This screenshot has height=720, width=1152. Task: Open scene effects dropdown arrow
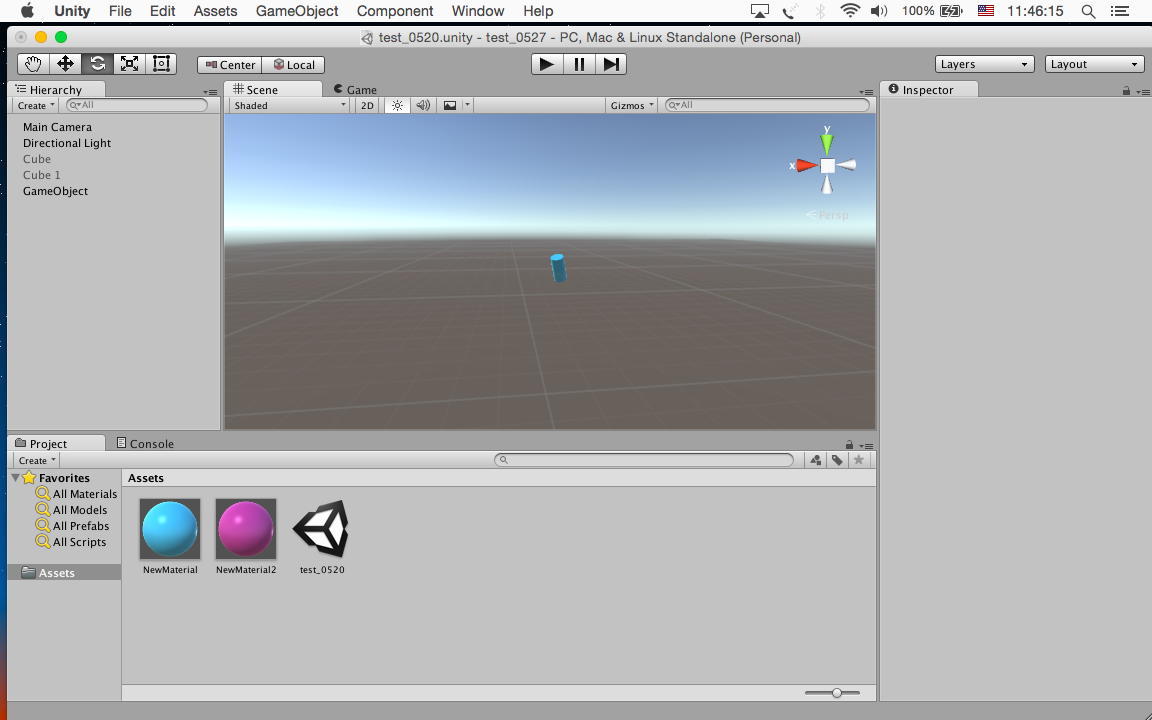tap(467, 105)
